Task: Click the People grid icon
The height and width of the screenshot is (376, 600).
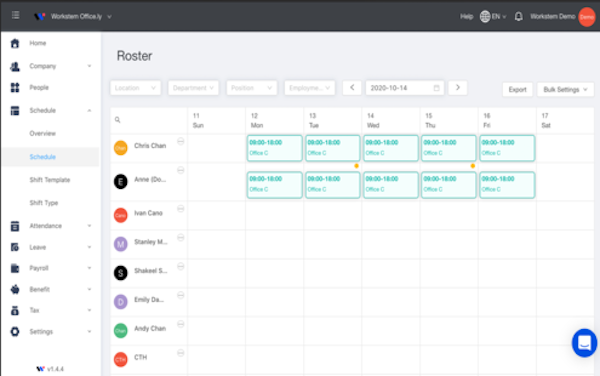Action: click(x=15, y=88)
